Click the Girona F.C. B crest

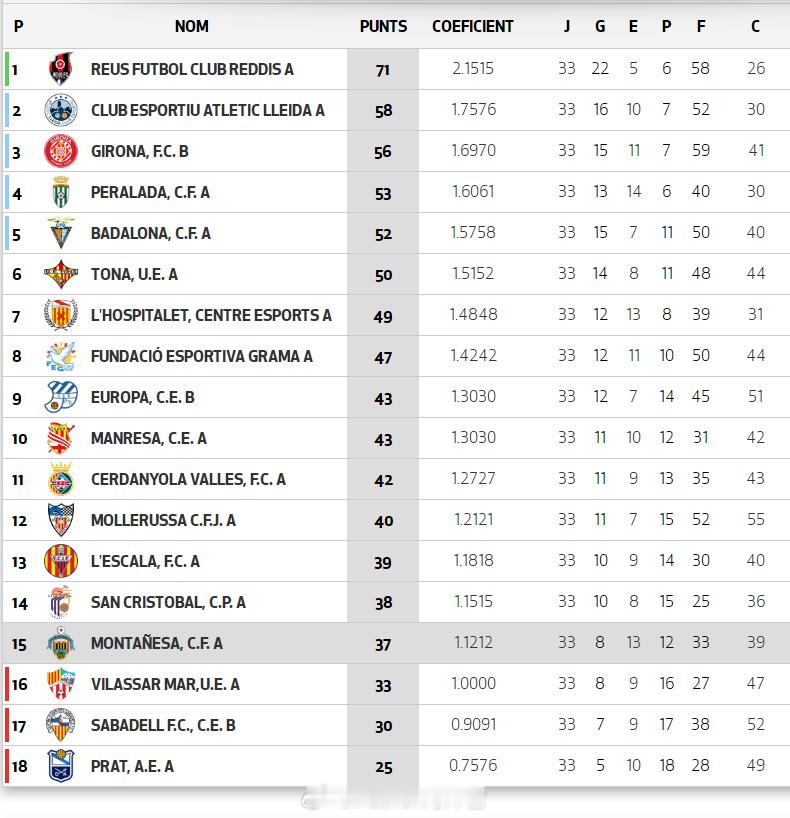61,151
